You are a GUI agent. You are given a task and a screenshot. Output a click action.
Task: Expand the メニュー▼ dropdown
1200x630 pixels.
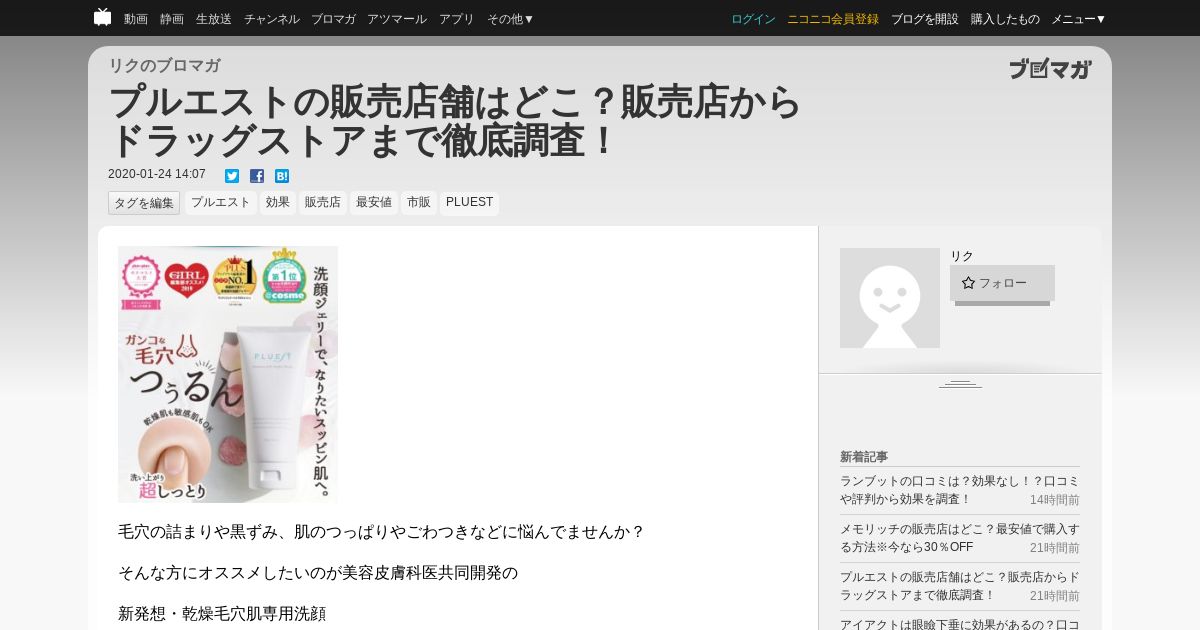click(1079, 19)
